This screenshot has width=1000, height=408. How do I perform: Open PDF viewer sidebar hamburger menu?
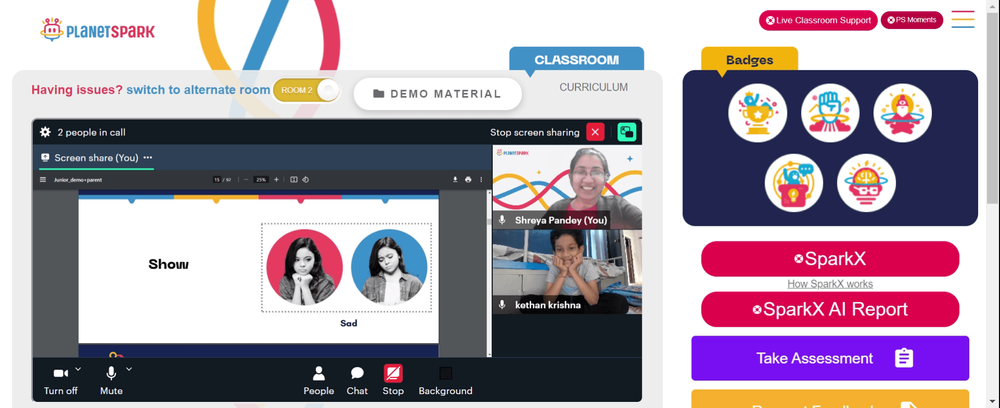[43, 180]
